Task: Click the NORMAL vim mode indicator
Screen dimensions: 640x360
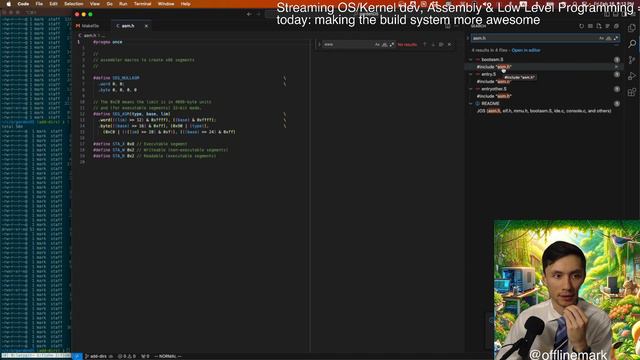Action: pos(168,356)
